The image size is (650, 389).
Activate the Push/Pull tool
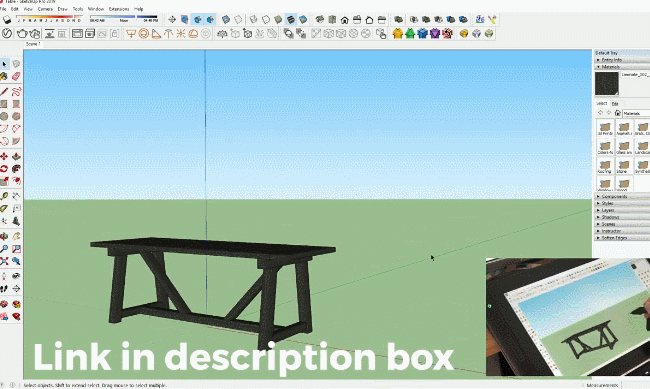[16, 156]
